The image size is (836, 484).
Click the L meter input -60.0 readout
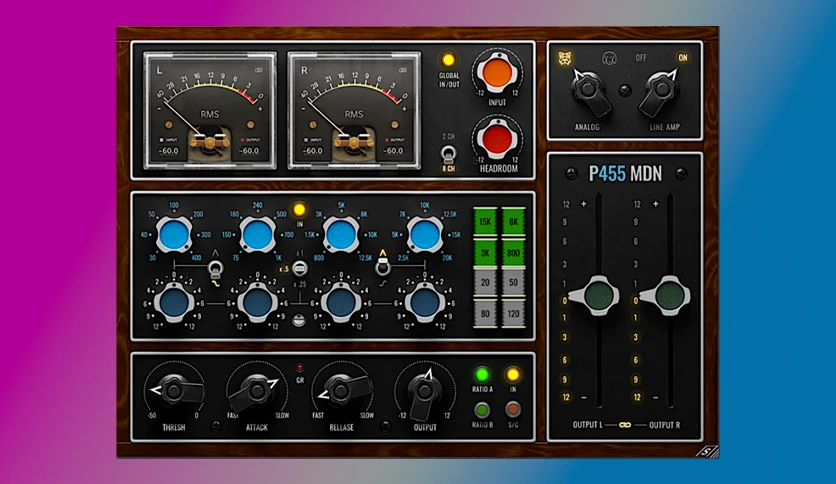coord(169,151)
